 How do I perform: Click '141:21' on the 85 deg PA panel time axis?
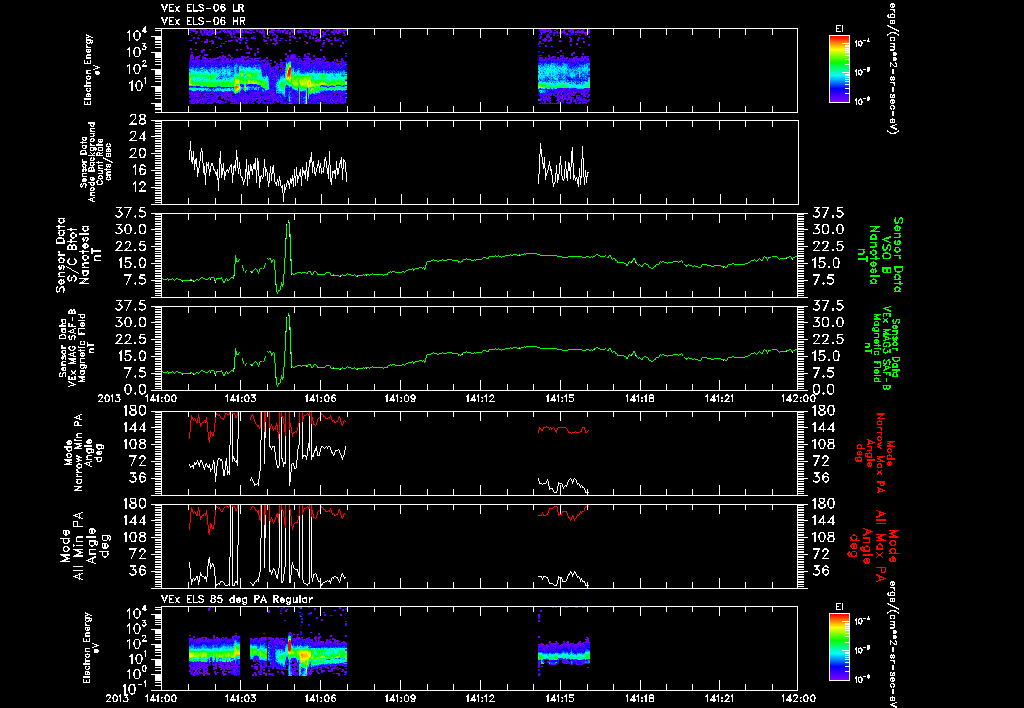pos(719,699)
